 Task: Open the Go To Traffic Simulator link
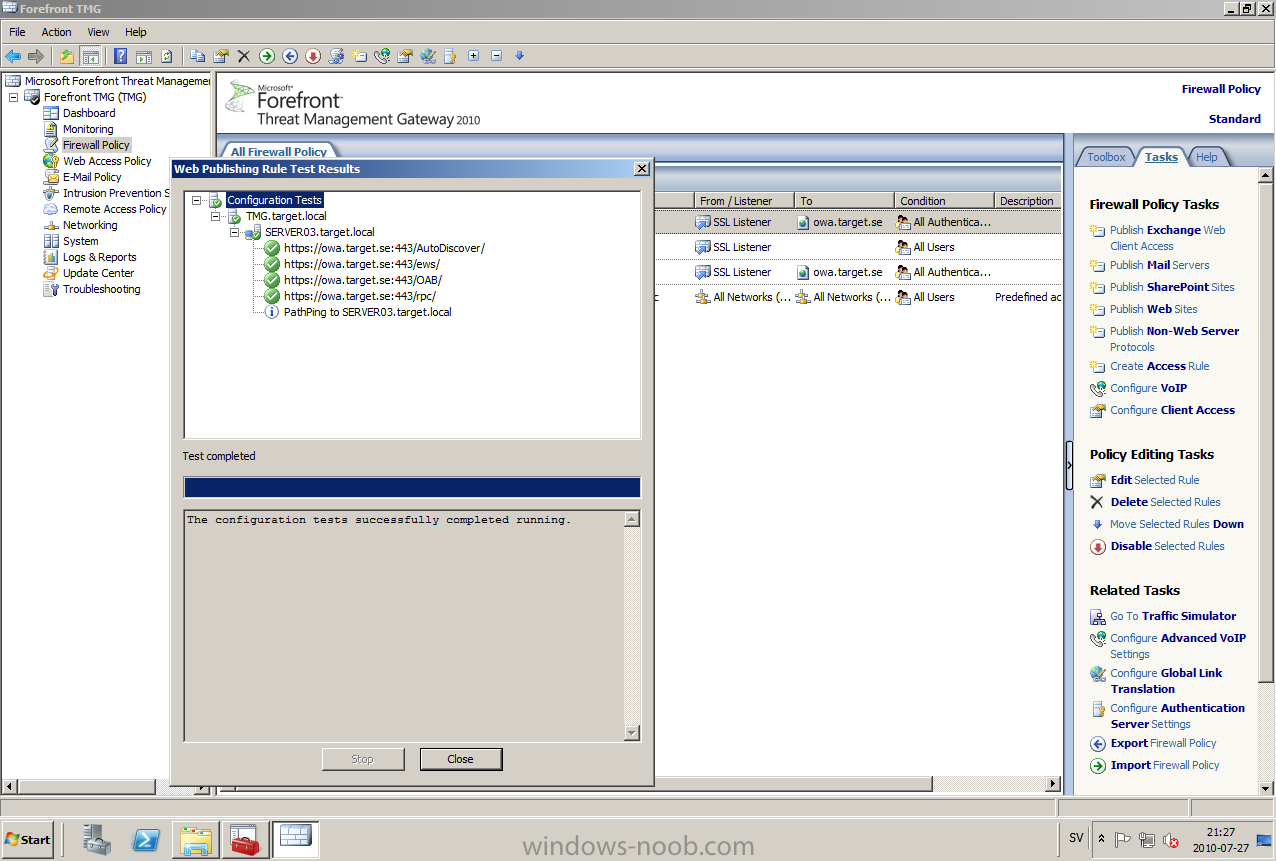(x=1173, y=616)
